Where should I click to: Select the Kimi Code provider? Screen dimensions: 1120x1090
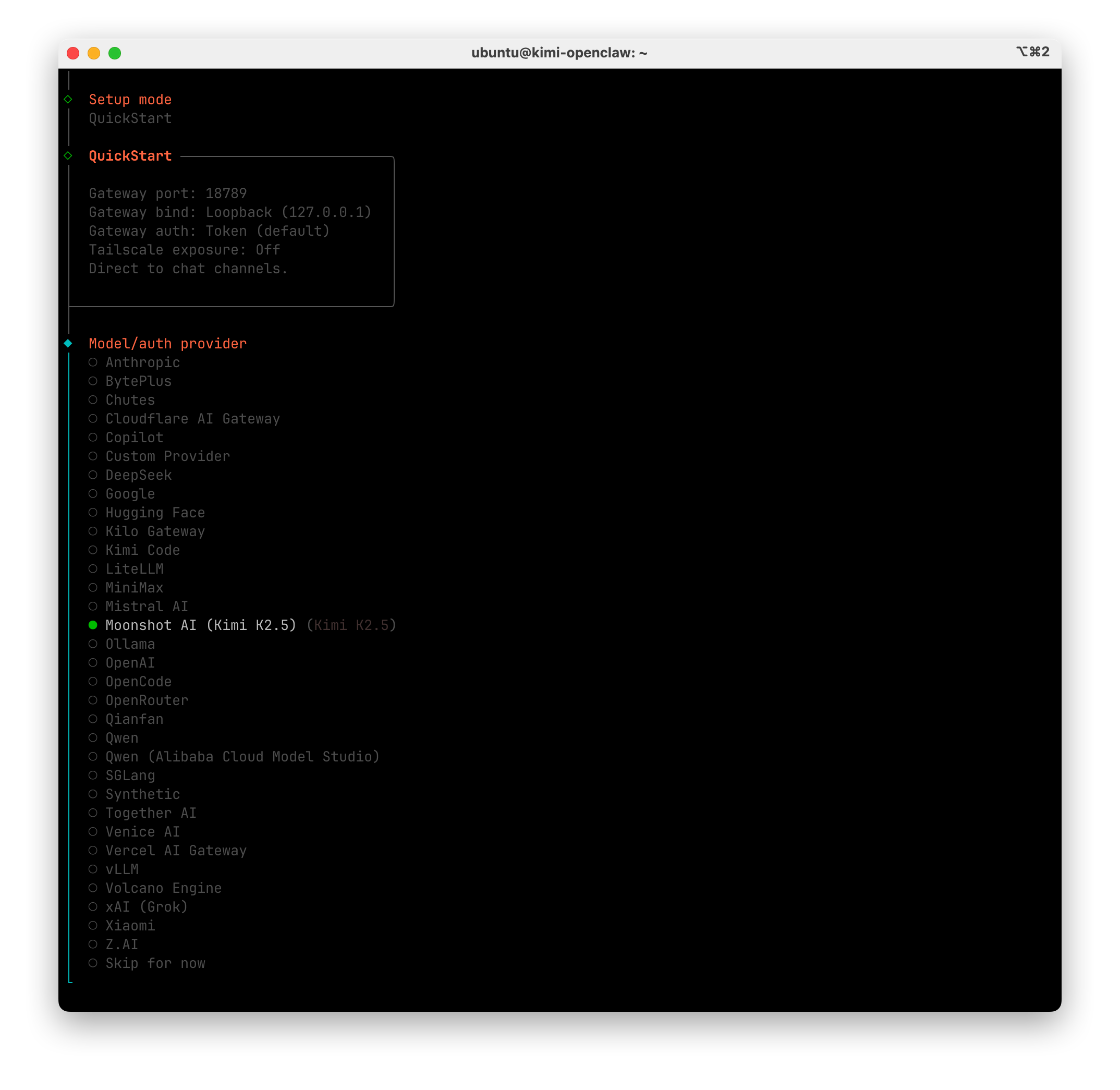coord(142,550)
